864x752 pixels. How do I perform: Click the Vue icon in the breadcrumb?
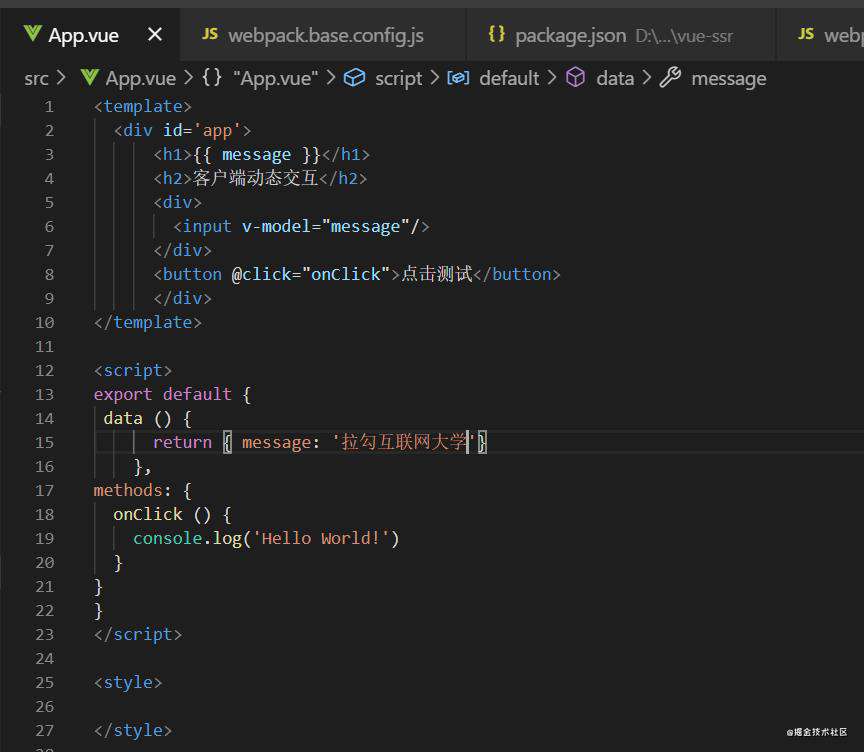click(89, 77)
